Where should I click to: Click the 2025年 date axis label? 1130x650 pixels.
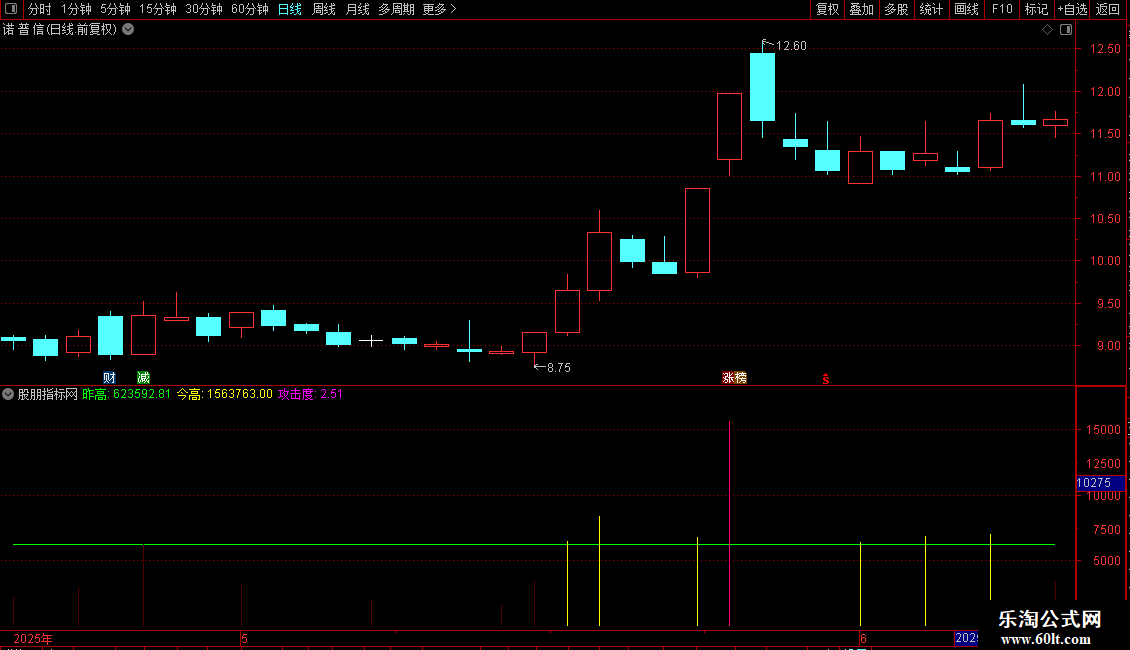pyautogui.click(x=32, y=638)
